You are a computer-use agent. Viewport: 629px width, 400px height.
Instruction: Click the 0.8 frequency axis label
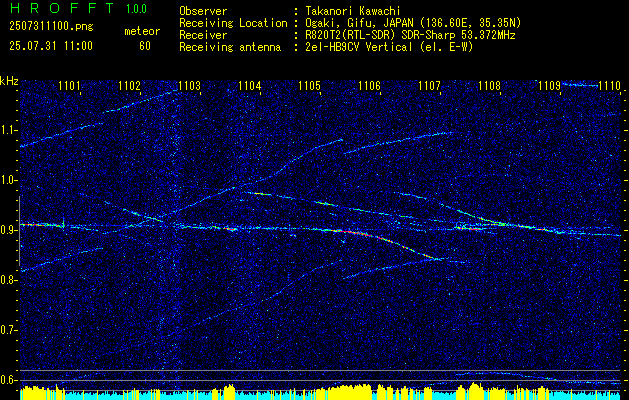(9, 280)
